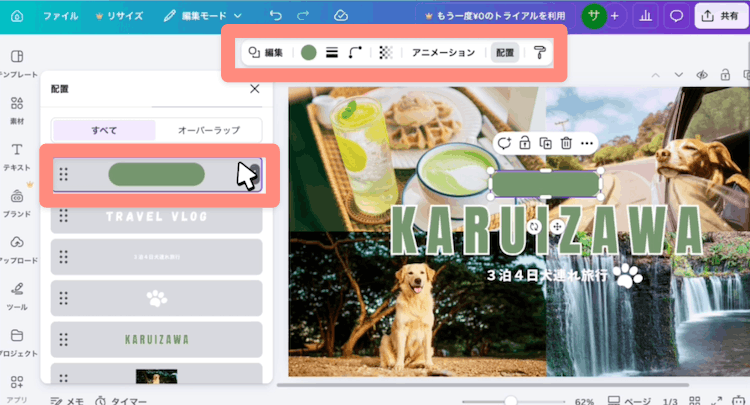
Task: Start the ¥0 trial offer
Action: pos(495,16)
